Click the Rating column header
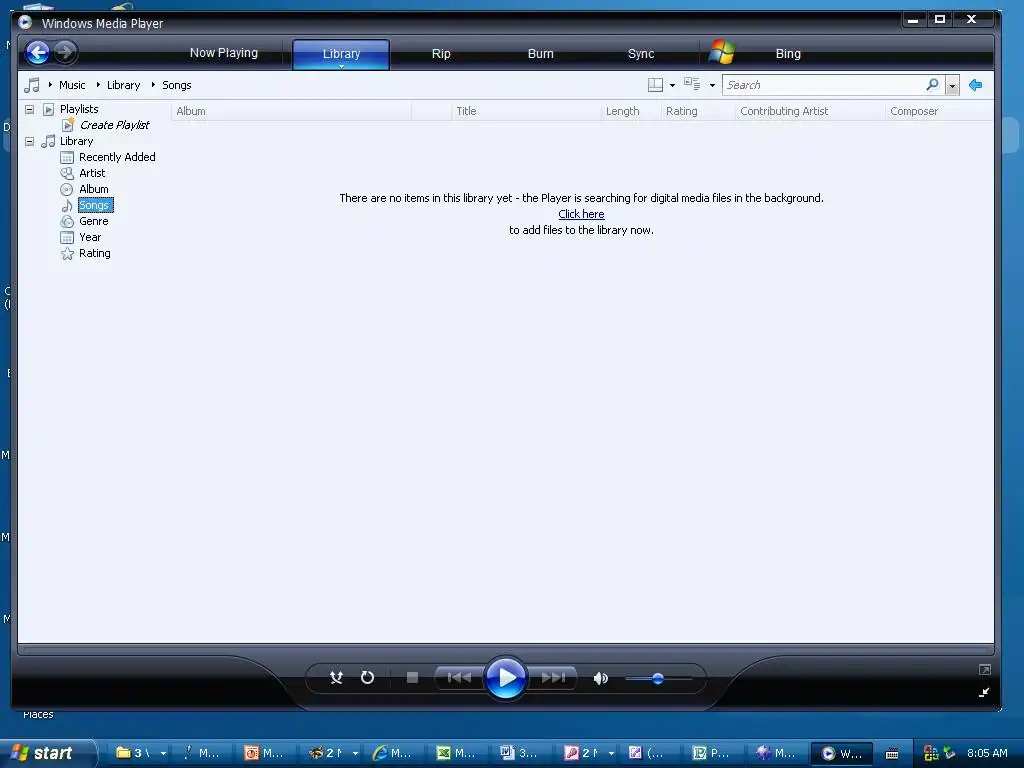1024x768 pixels. [x=698, y=111]
